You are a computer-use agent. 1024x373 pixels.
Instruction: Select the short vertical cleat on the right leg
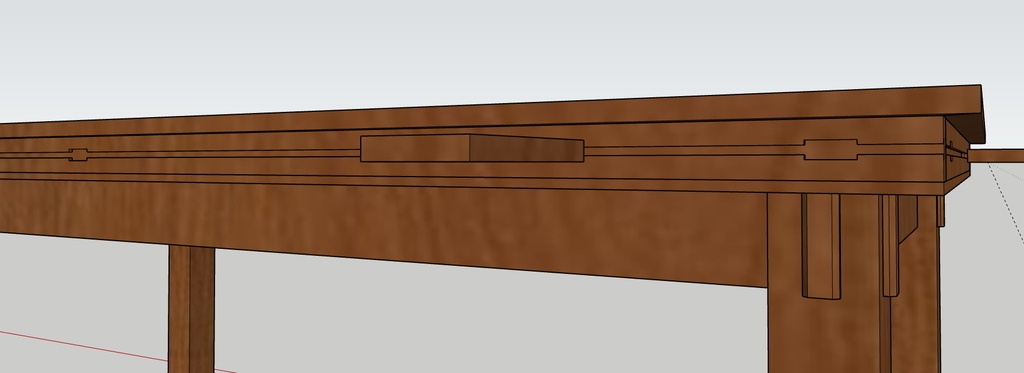click(821, 246)
